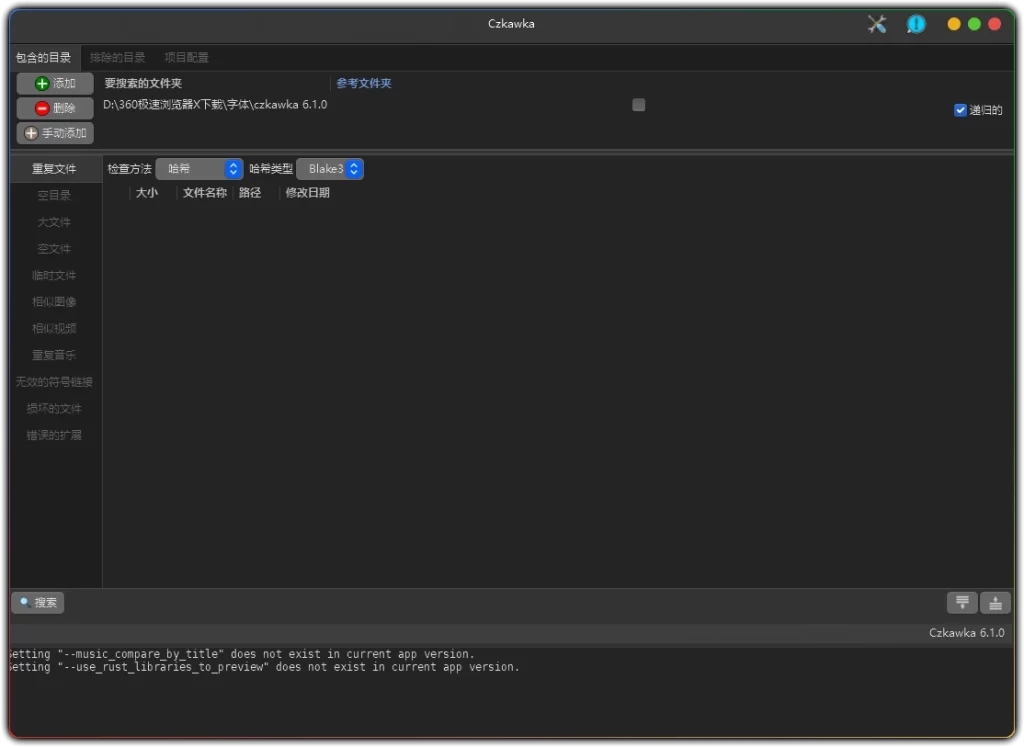The height and width of the screenshot is (747, 1024).
Task: Check the reference folder checkbox on directory row
Action: point(639,104)
